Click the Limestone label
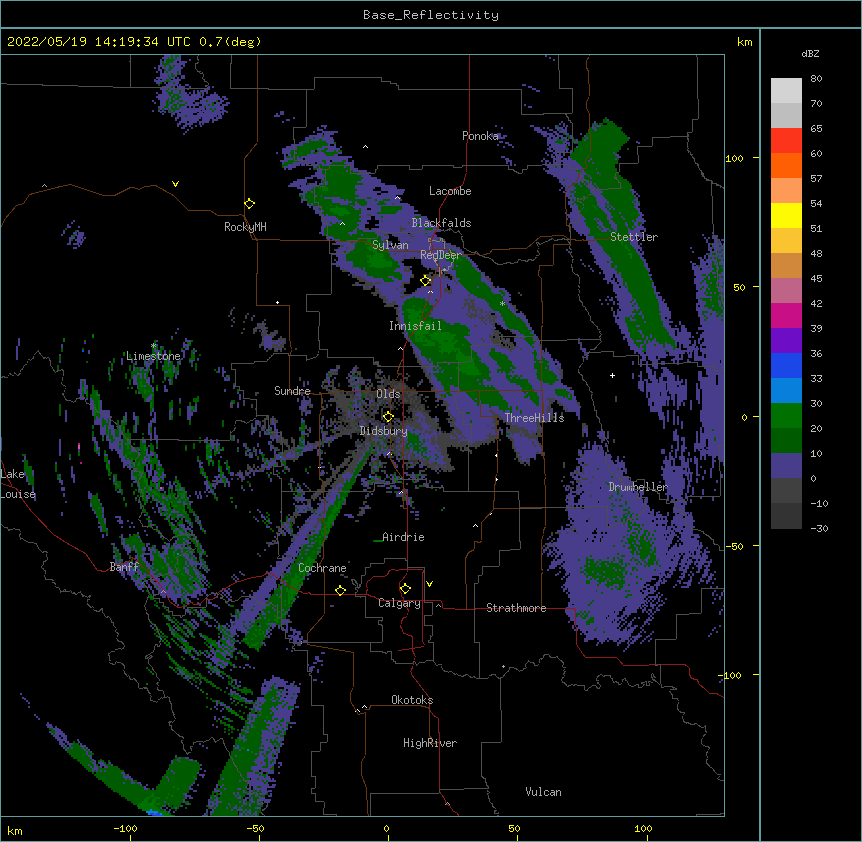The height and width of the screenshot is (842, 862). click(153, 356)
